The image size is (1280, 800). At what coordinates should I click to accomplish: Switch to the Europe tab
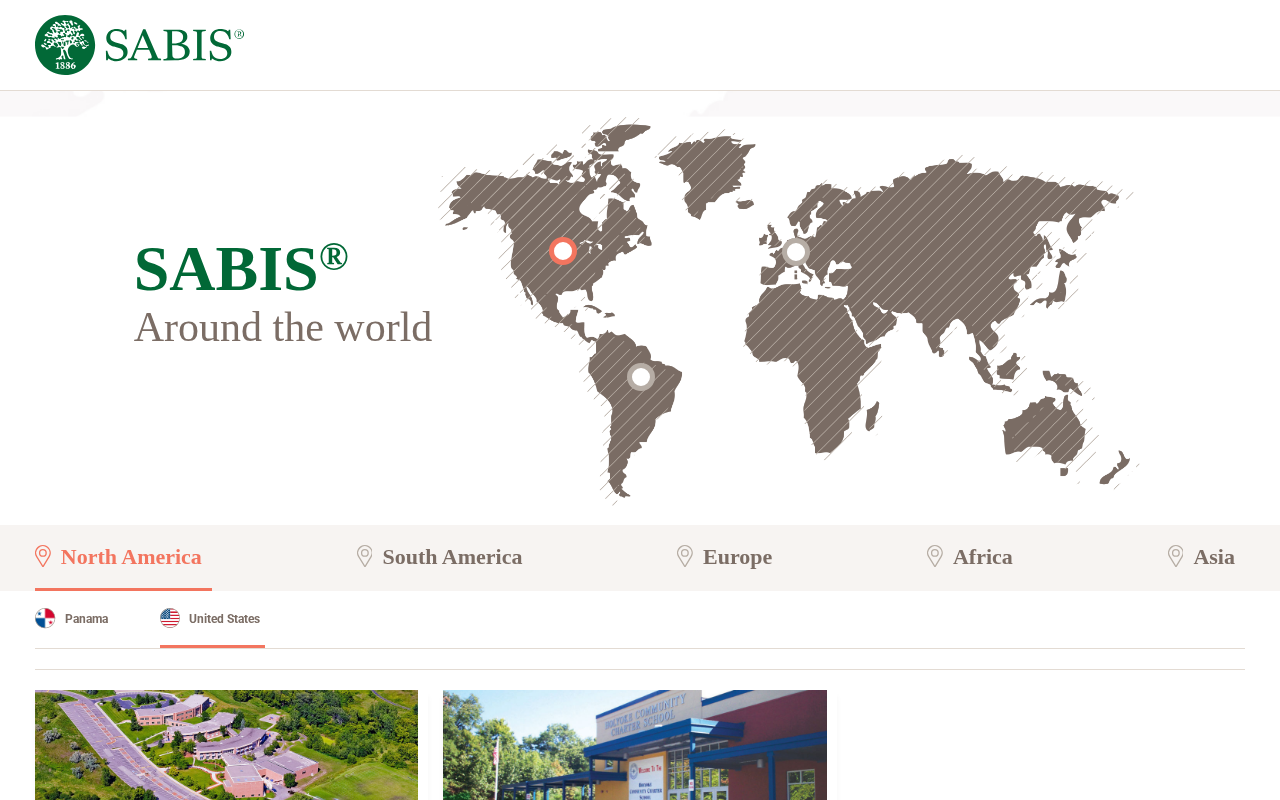point(725,557)
